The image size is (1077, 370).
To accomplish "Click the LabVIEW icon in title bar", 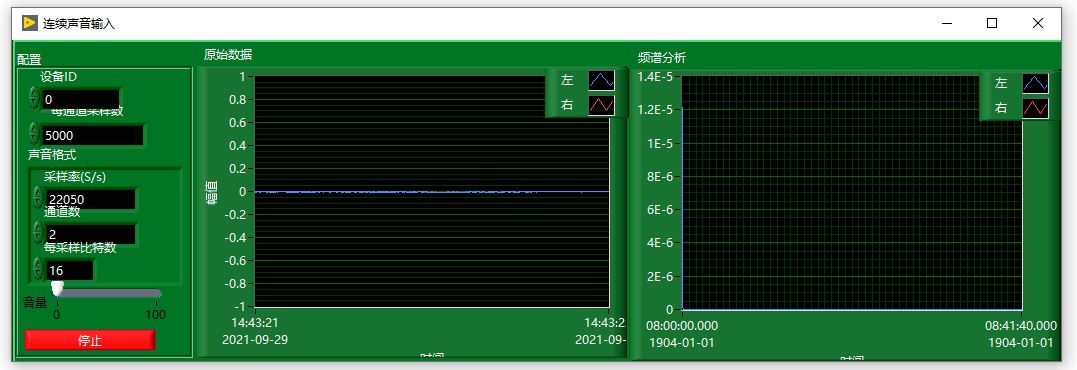I will [x=29, y=23].
